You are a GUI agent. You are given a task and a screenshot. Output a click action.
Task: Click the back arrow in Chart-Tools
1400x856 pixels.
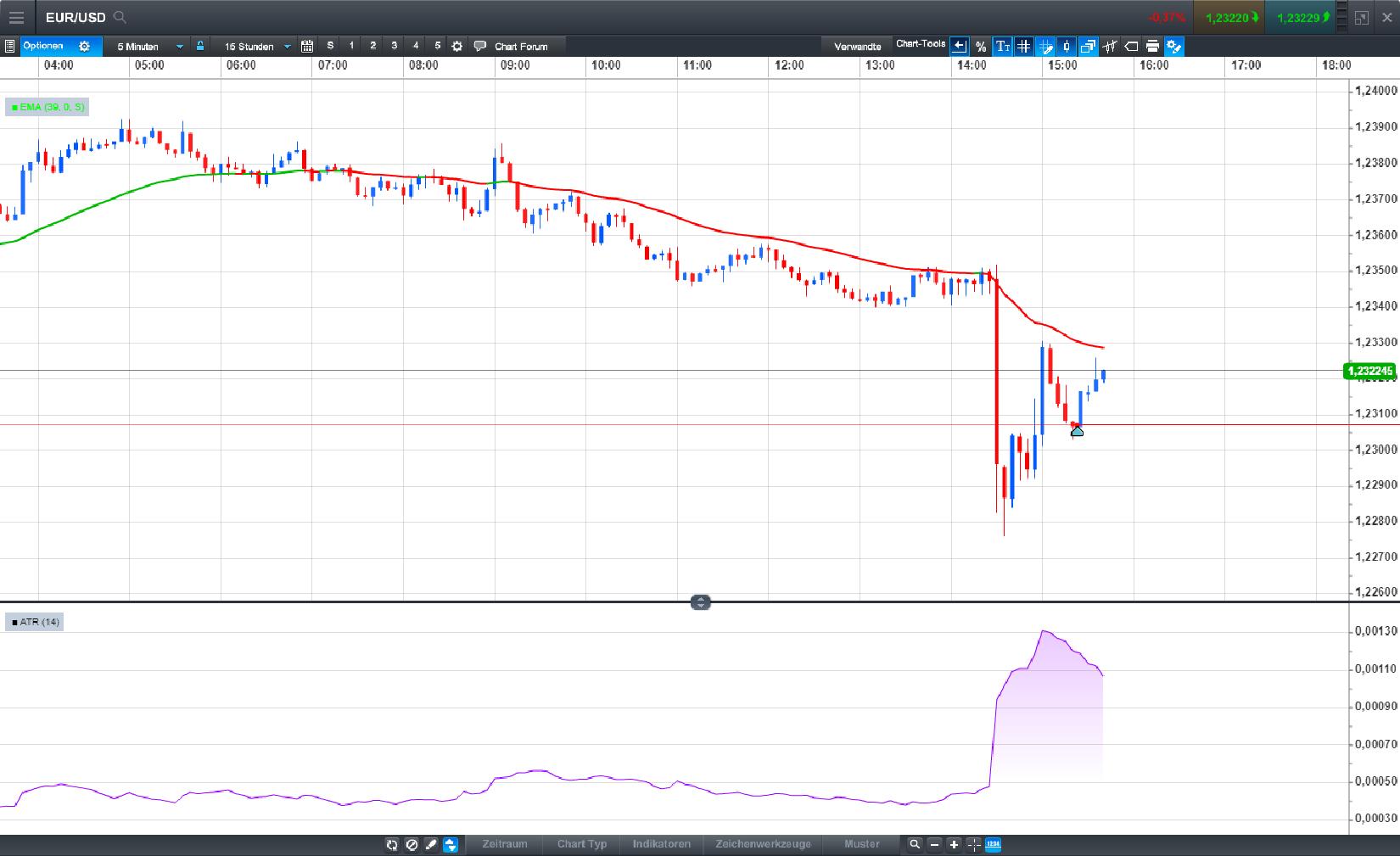959,47
